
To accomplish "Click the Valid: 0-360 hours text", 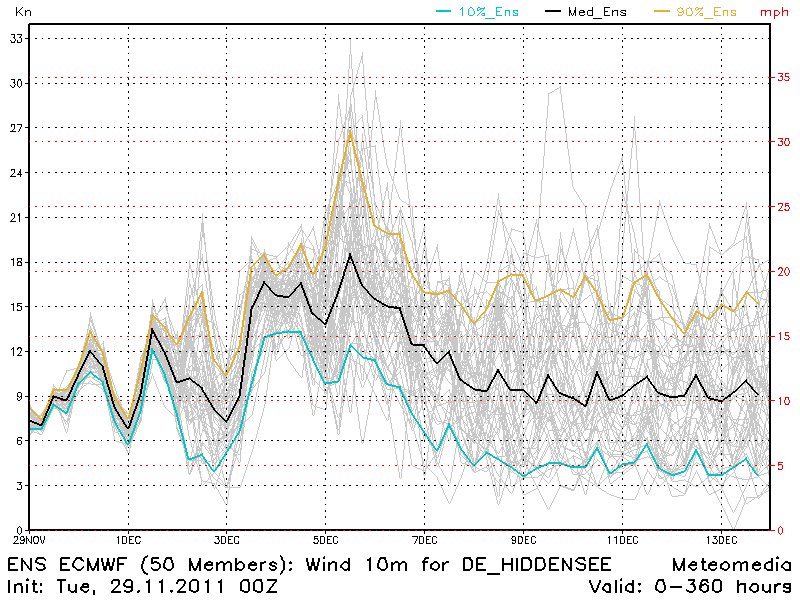I will pyautogui.click(x=690, y=586).
